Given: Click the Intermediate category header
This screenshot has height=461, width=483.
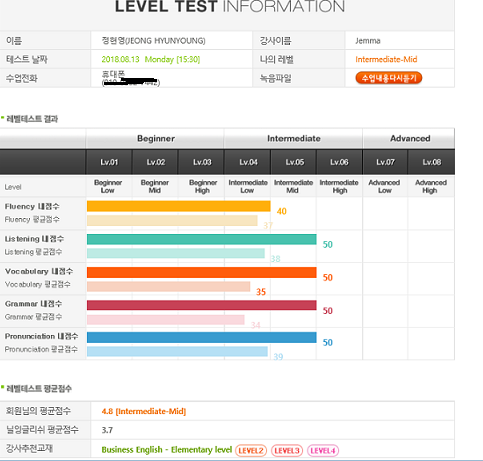Looking at the screenshot, I should (x=294, y=138).
